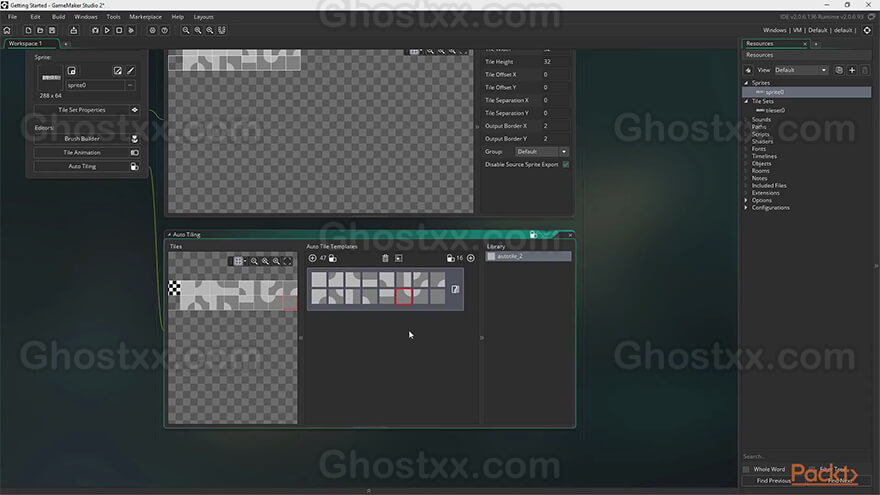Select the sprite0 name field
The height and width of the screenshot is (495, 880).
tap(95, 85)
